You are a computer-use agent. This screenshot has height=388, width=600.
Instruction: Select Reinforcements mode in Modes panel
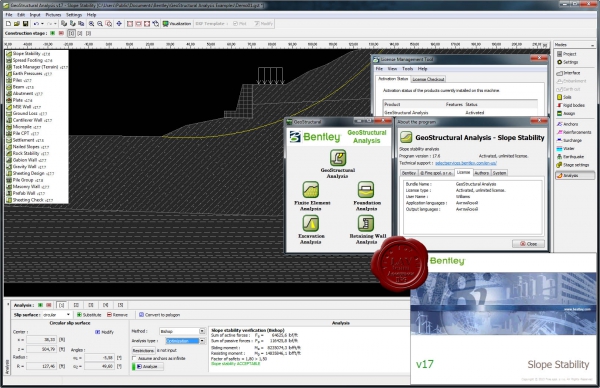[574, 132]
